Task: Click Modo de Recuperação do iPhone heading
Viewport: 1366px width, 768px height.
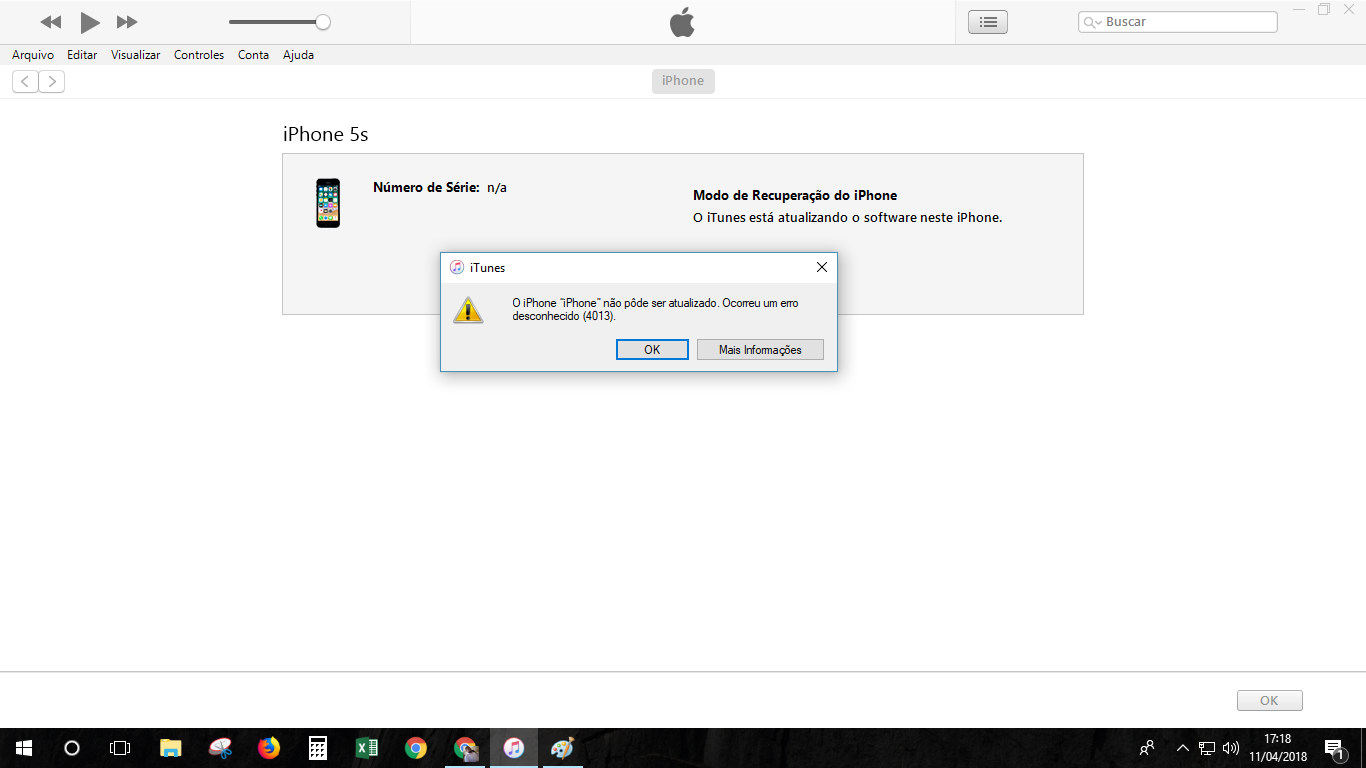Action: (x=795, y=195)
